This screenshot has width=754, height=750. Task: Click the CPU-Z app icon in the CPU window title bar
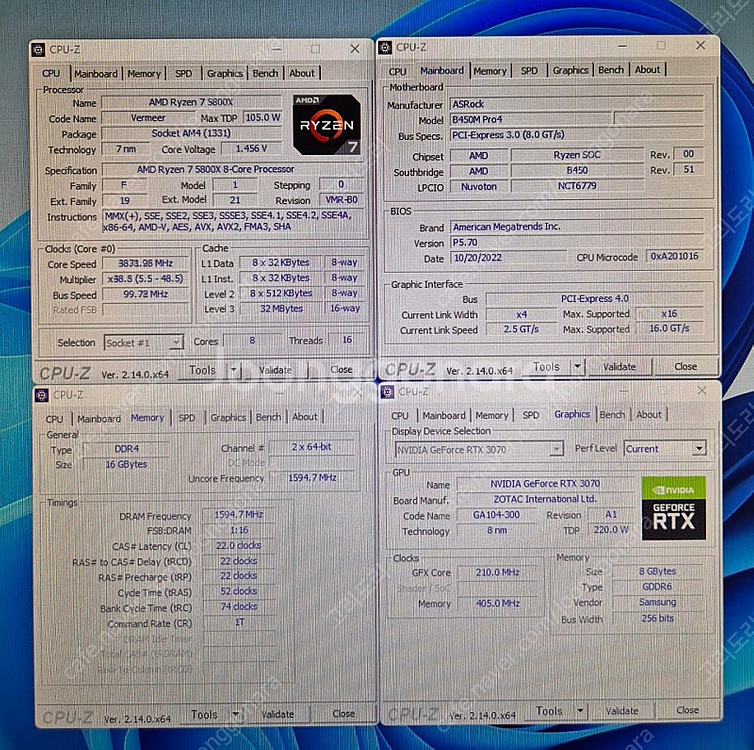point(39,50)
